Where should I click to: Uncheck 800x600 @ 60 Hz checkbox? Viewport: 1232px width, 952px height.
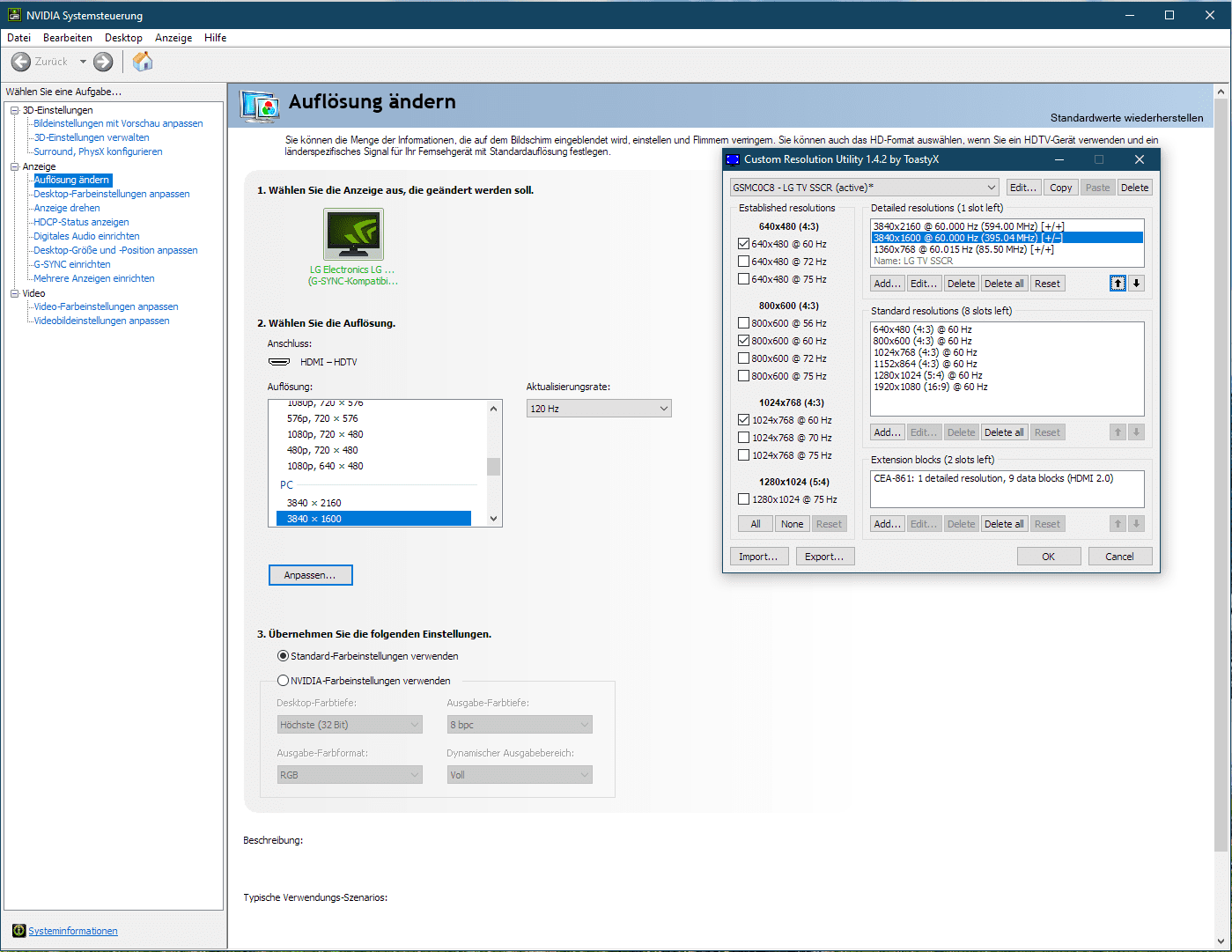744,341
